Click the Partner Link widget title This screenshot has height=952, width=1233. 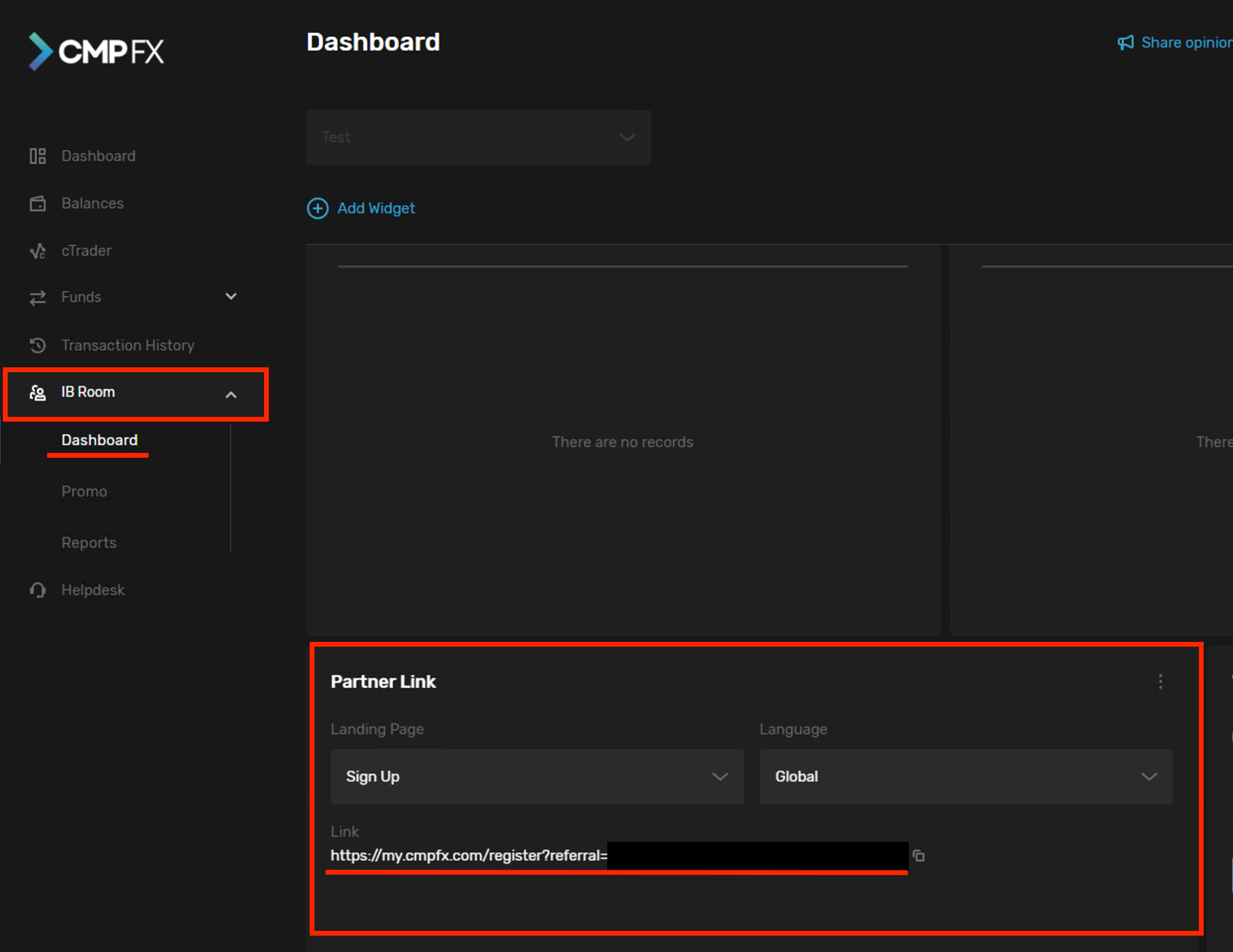click(x=383, y=682)
